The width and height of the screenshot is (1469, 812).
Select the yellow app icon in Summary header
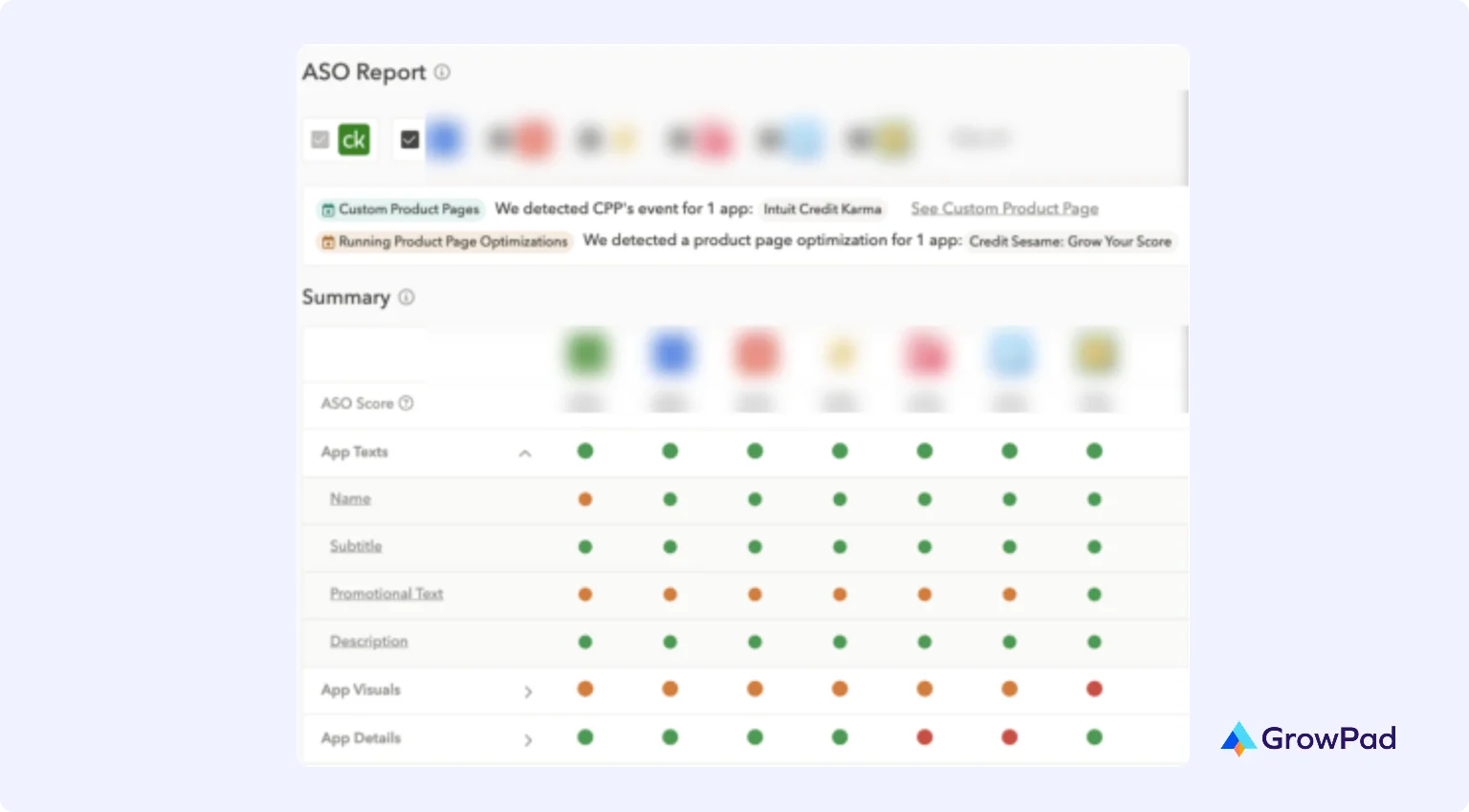(841, 354)
